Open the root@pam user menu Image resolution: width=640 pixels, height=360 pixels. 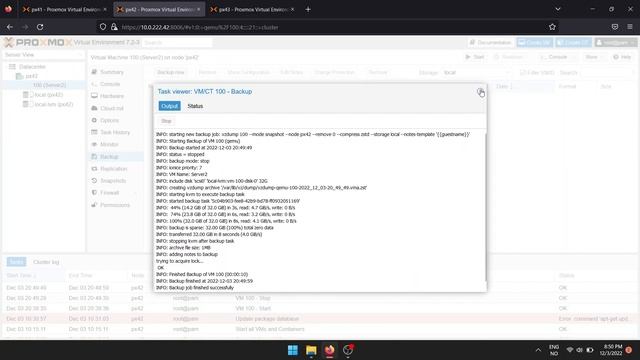pyautogui.click(x=615, y=42)
